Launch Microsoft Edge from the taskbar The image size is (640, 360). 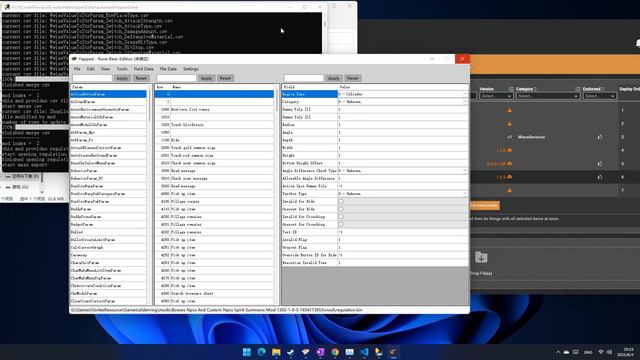[x=262, y=352]
